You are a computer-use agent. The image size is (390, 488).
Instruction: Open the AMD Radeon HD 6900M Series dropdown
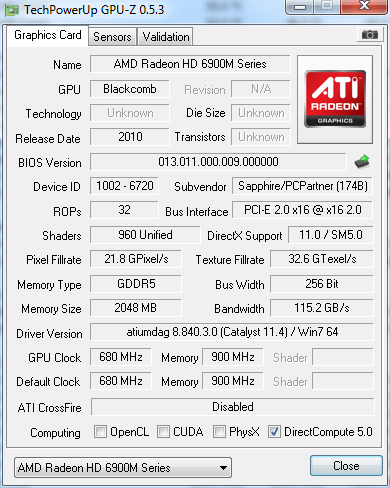pyautogui.click(x=123, y=468)
